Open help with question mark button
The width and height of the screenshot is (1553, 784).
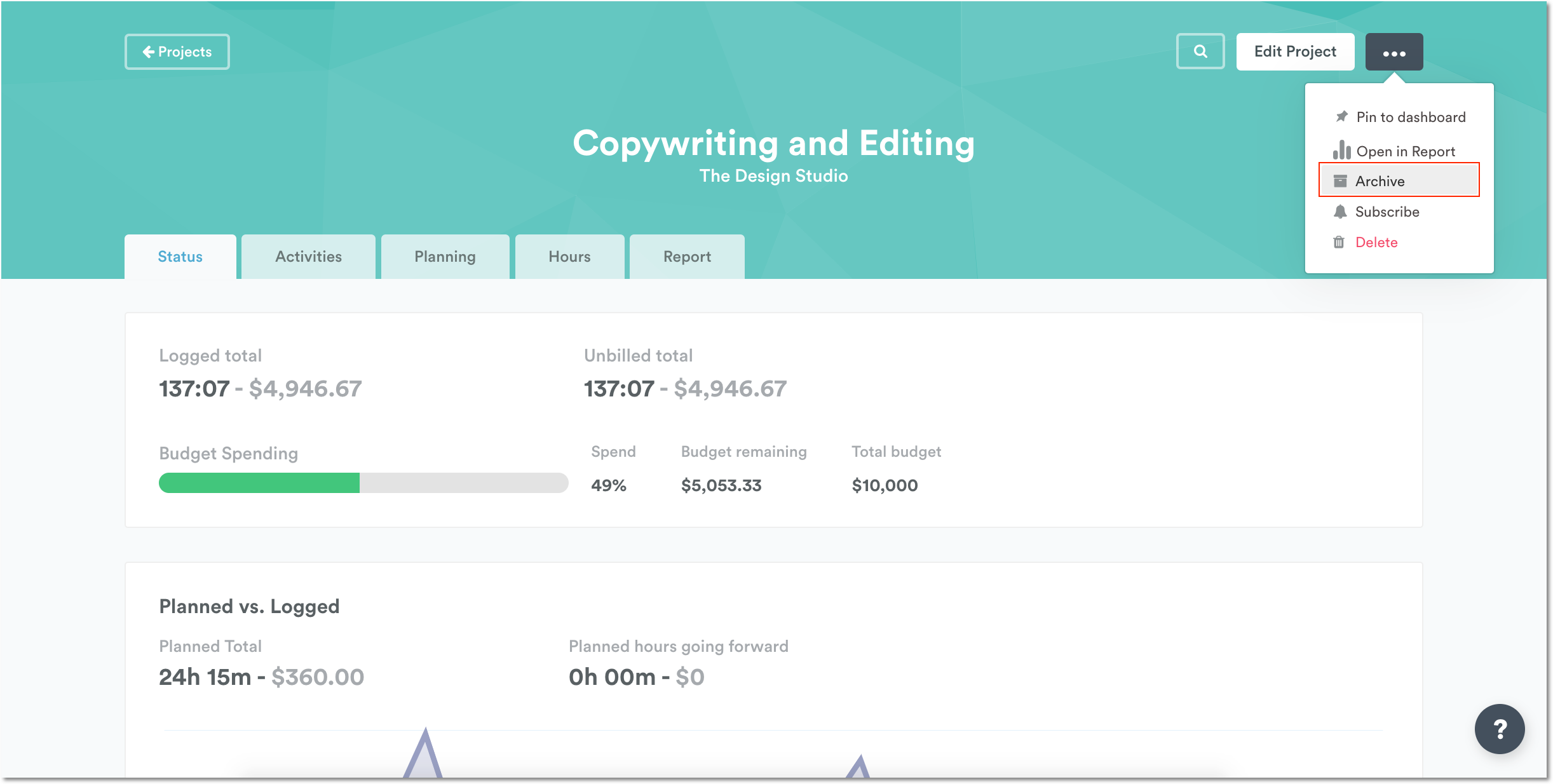pos(1499,729)
